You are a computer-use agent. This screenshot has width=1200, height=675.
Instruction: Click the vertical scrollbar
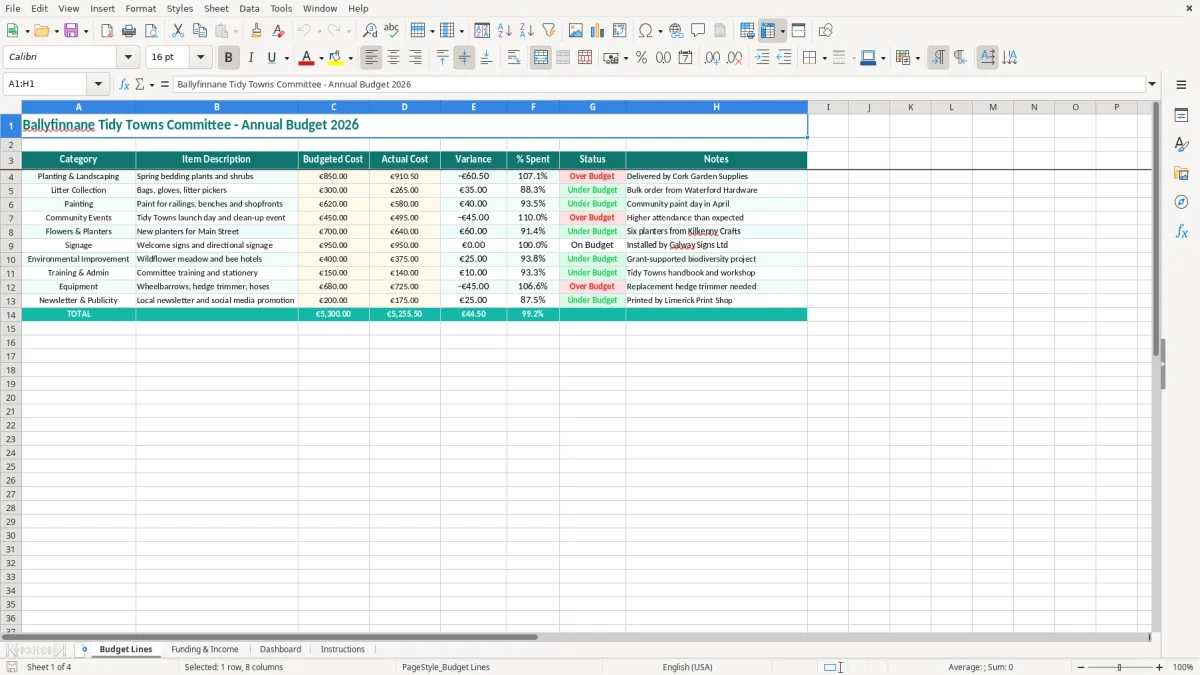(1156, 365)
